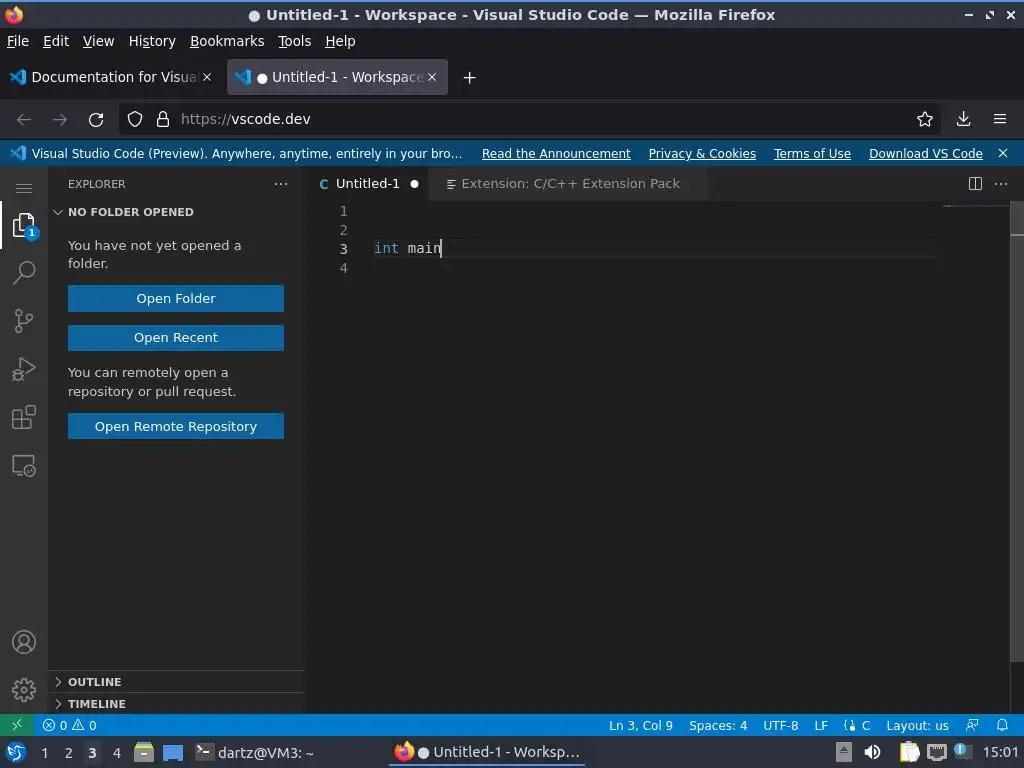Follow the Download VS Code link
Image resolution: width=1024 pixels, height=768 pixels.
point(925,153)
